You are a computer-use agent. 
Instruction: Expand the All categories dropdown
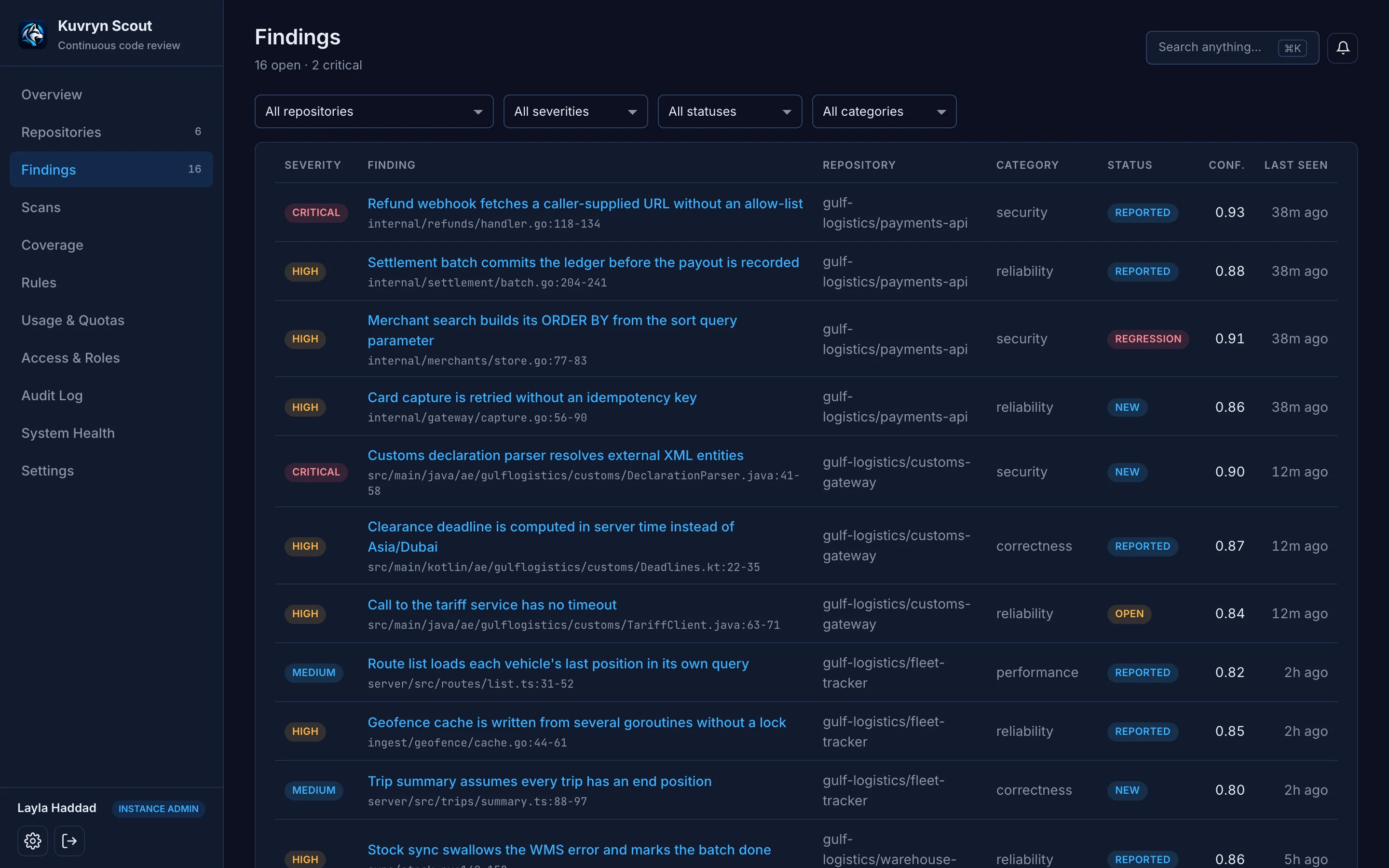[884, 111]
